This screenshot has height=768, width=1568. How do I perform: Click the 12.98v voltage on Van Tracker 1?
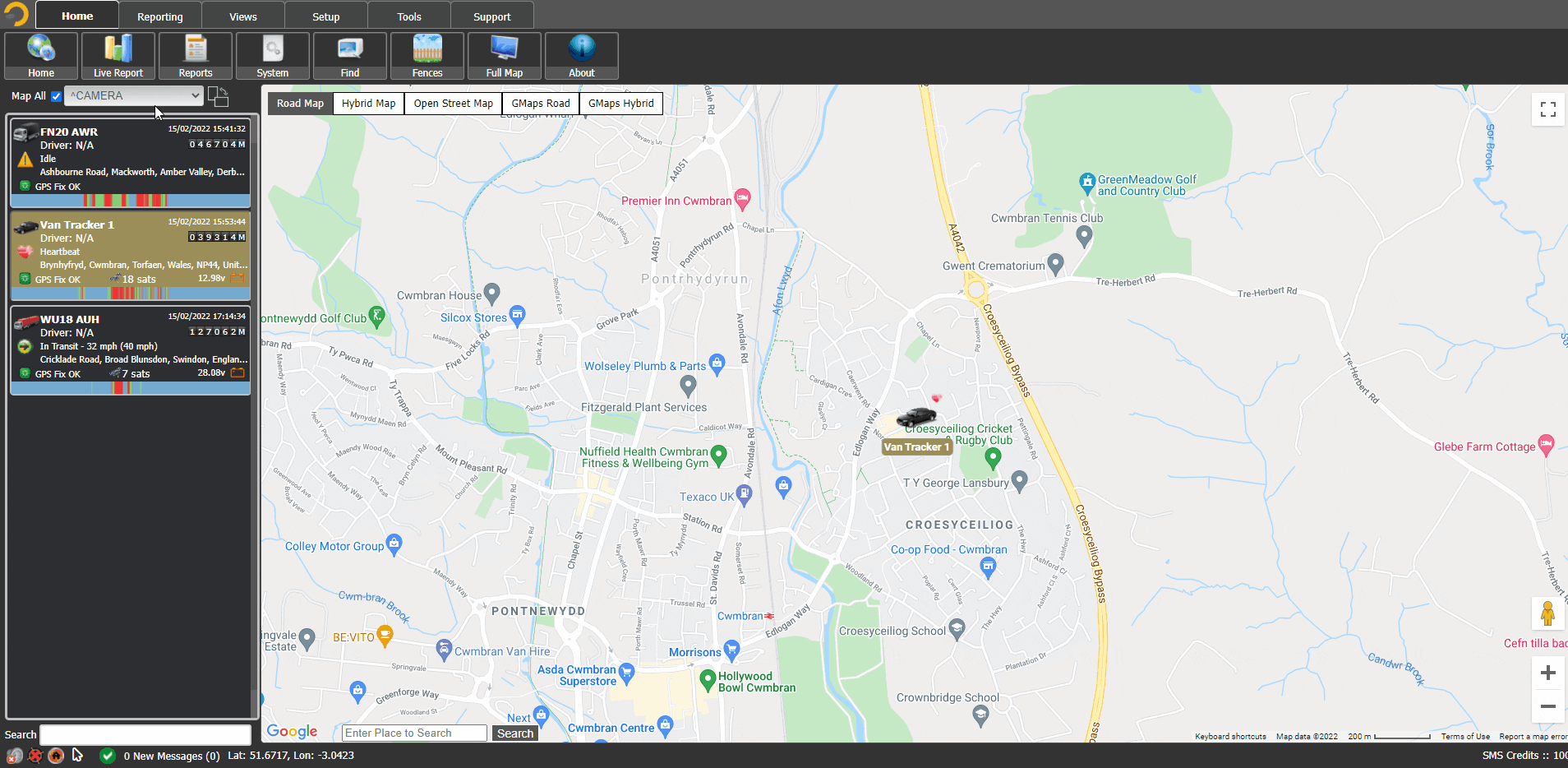[x=211, y=278]
